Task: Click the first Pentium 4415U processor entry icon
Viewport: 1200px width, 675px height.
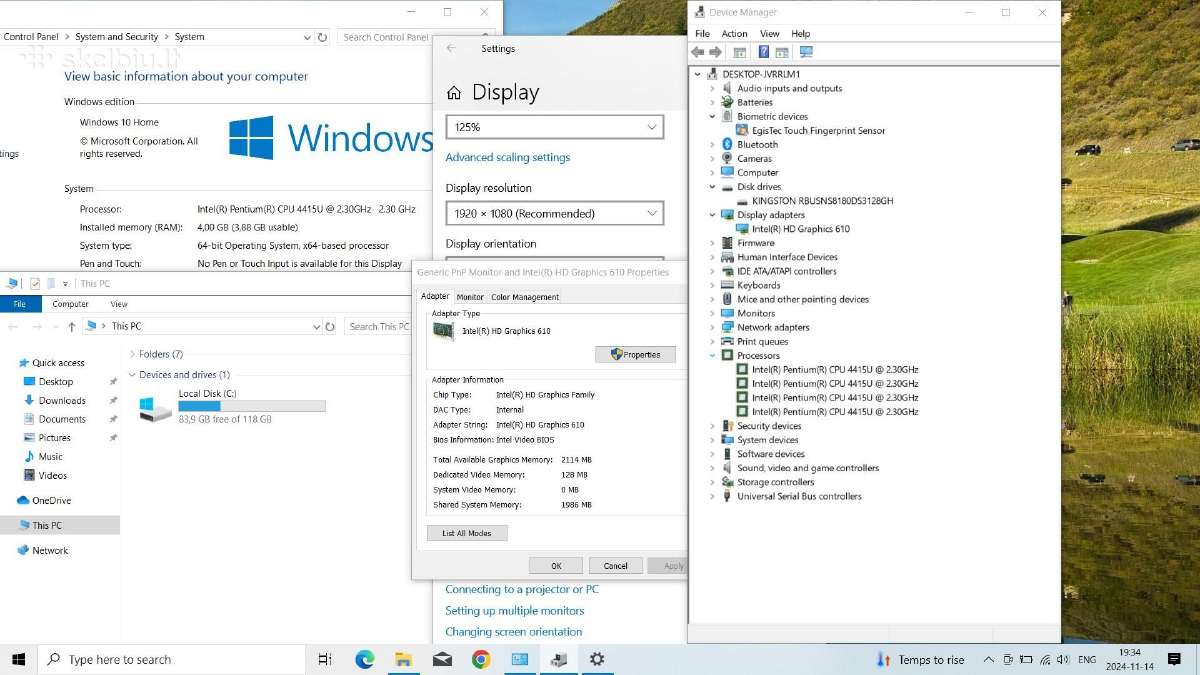Action: (742, 369)
